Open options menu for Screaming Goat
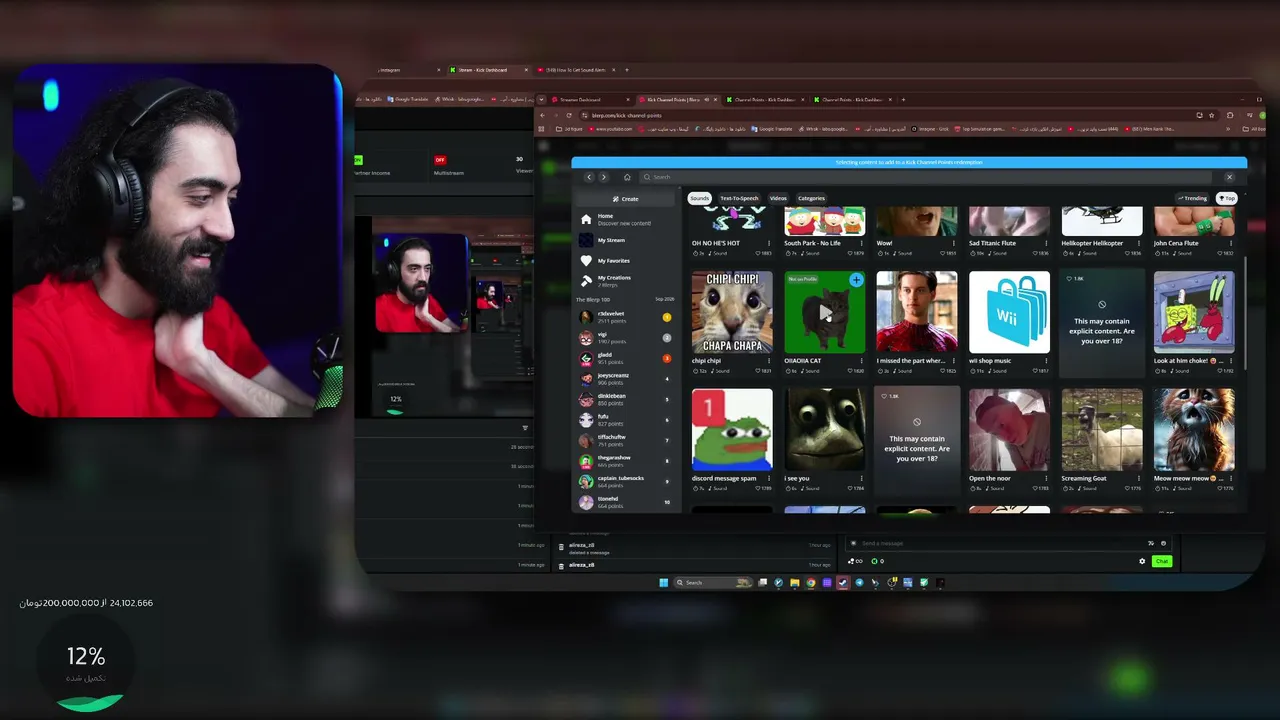The width and height of the screenshot is (1280, 720). pyautogui.click(x=1139, y=479)
